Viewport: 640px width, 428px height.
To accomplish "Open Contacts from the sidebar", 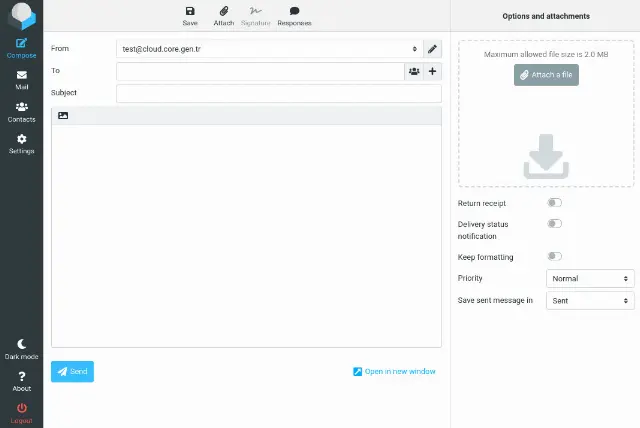I will pyautogui.click(x=21, y=112).
